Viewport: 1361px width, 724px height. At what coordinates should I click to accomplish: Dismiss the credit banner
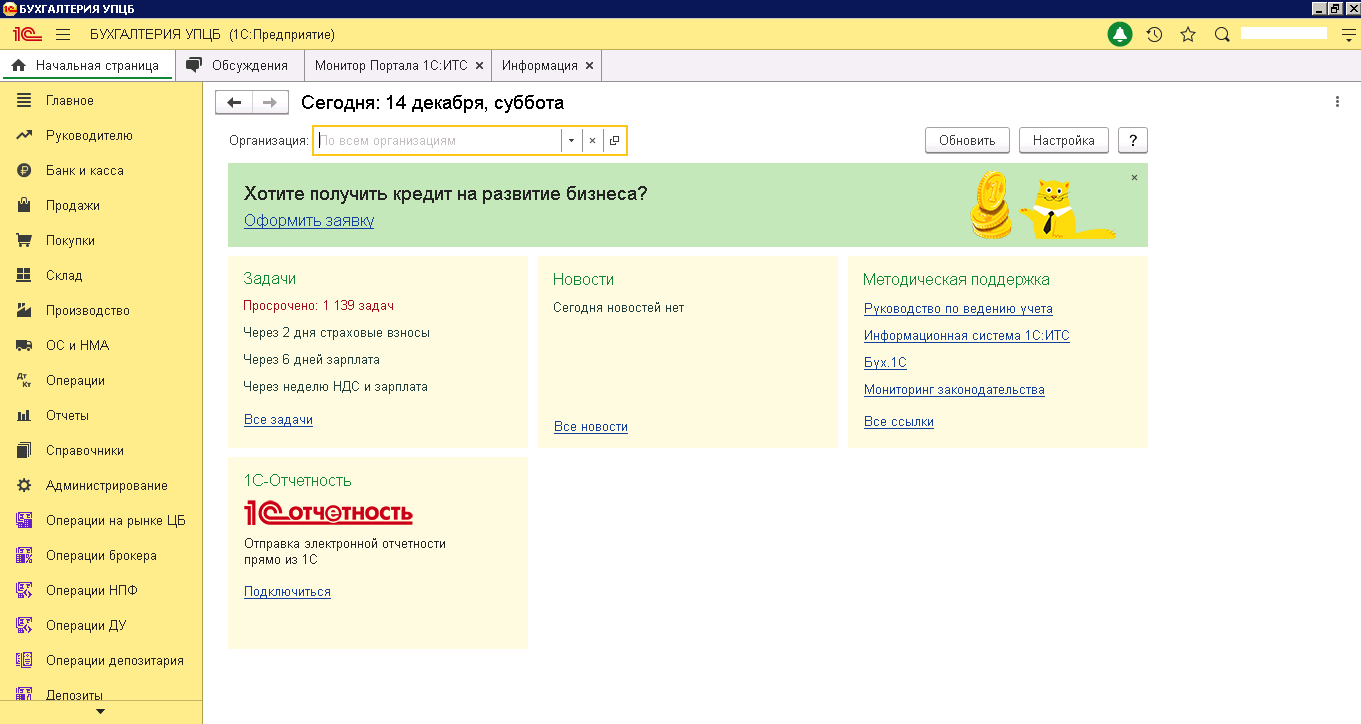(1134, 177)
